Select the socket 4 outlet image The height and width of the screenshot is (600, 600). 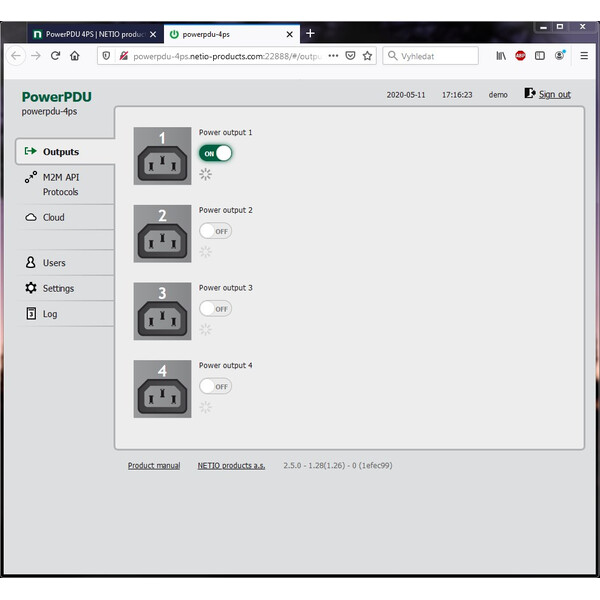pyautogui.click(x=162, y=390)
